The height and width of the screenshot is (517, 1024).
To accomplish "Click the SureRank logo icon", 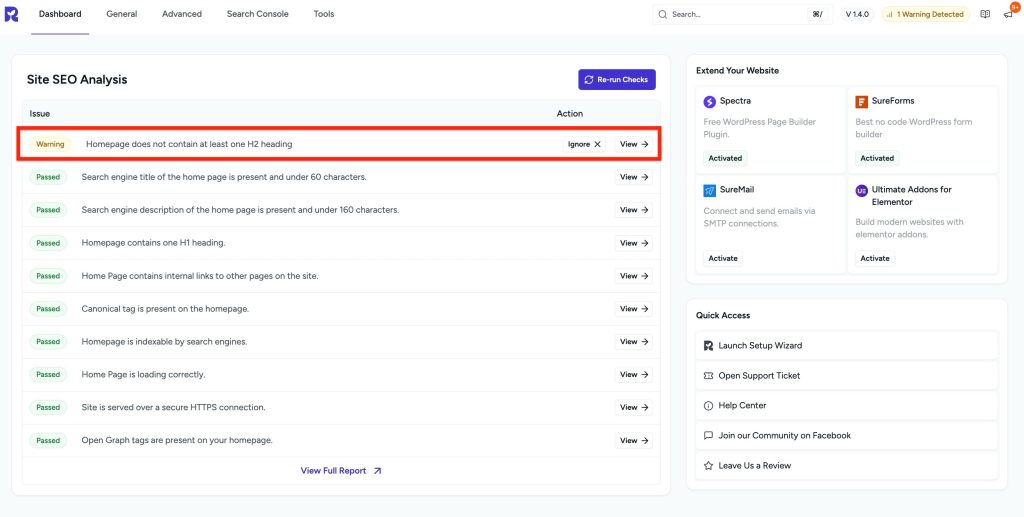I will click(x=11, y=14).
